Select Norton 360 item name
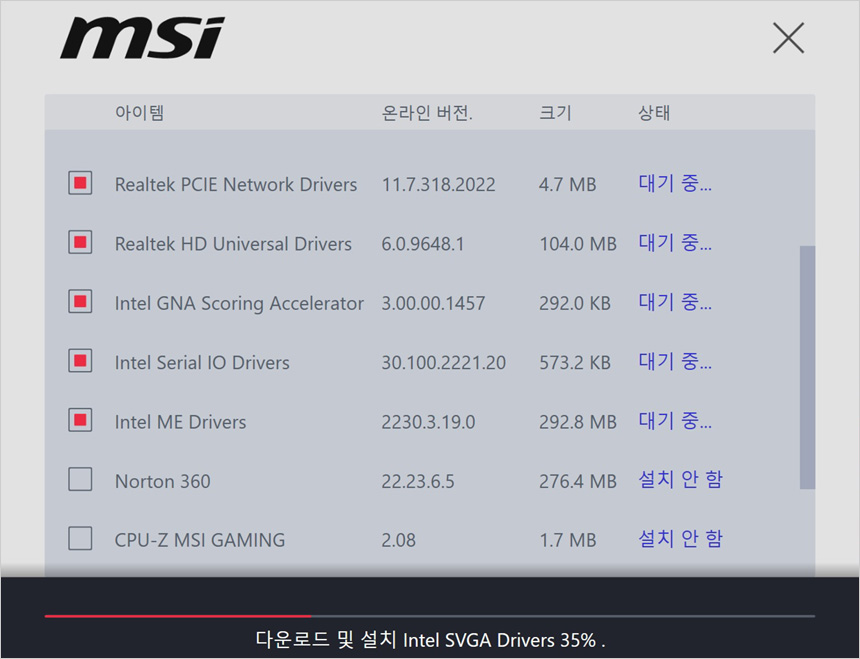This screenshot has width=860, height=659. (162, 481)
